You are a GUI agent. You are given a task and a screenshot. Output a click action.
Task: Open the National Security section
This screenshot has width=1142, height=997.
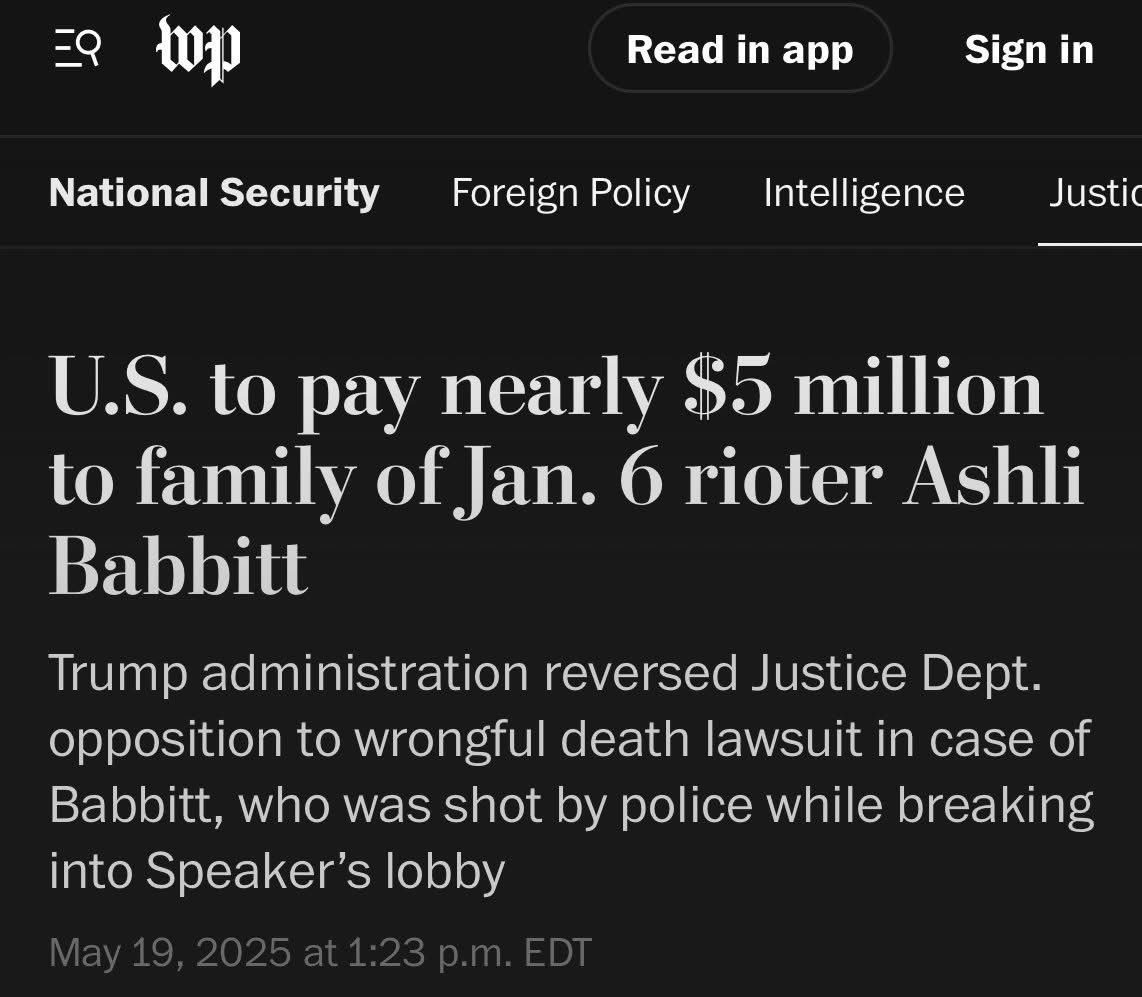pos(214,192)
